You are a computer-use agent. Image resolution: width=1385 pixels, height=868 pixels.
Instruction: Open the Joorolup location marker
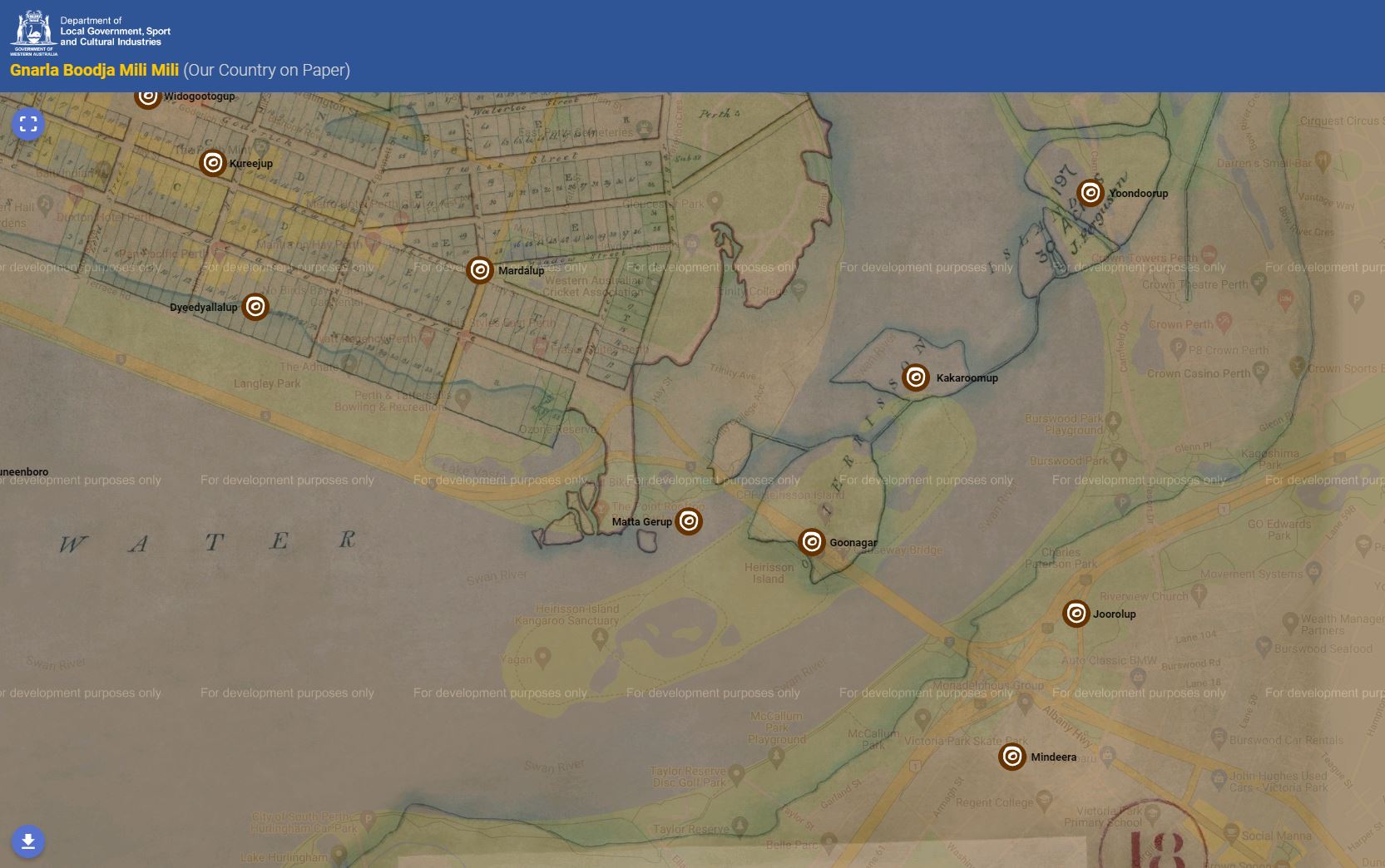[x=1076, y=614]
